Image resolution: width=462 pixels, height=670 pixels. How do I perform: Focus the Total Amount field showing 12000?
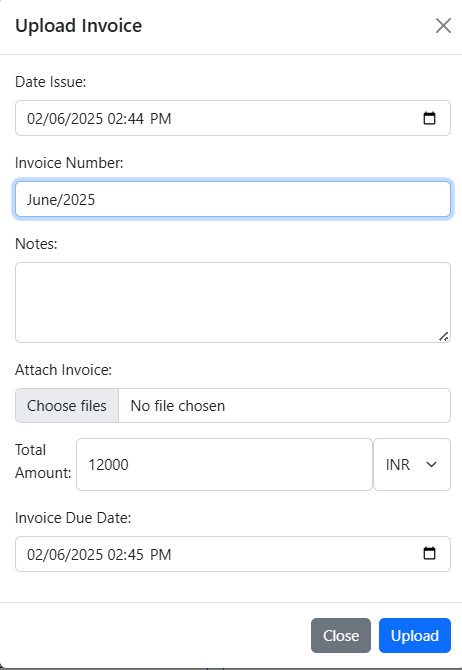pyautogui.click(x=224, y=464)
